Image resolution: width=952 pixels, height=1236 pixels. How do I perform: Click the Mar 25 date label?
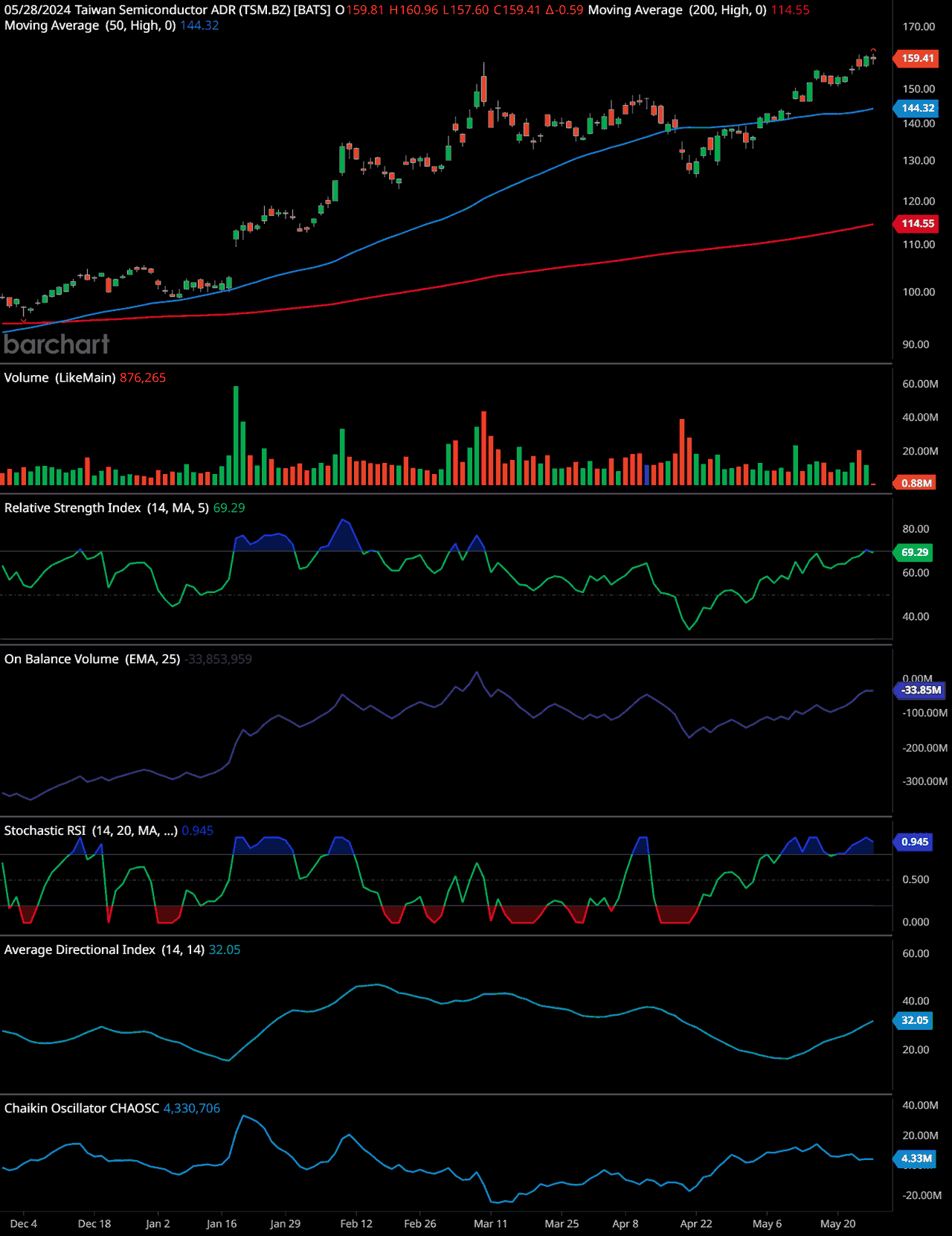(x=562, y=1223)
